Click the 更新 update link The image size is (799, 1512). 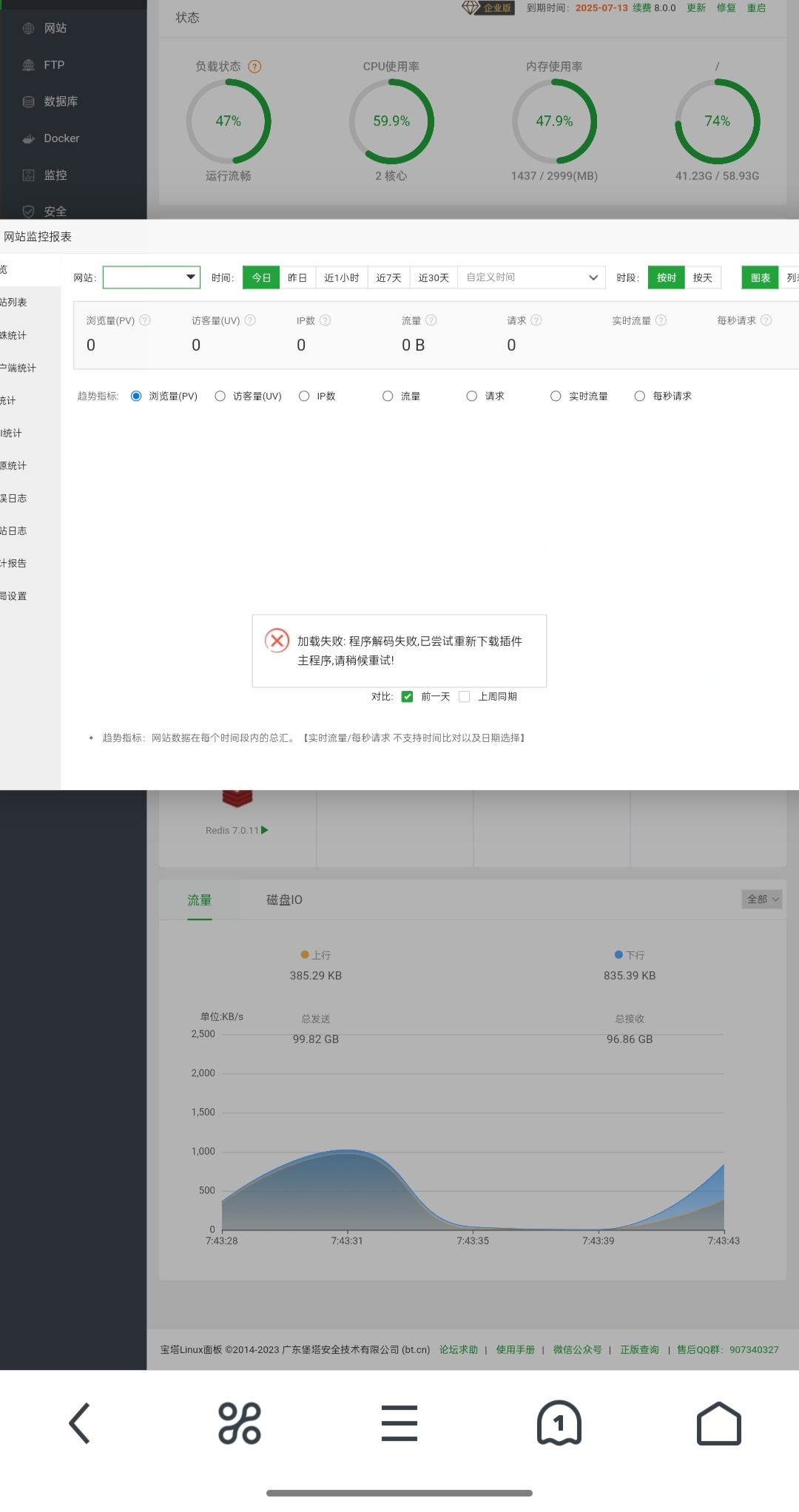tap(696, 8)
